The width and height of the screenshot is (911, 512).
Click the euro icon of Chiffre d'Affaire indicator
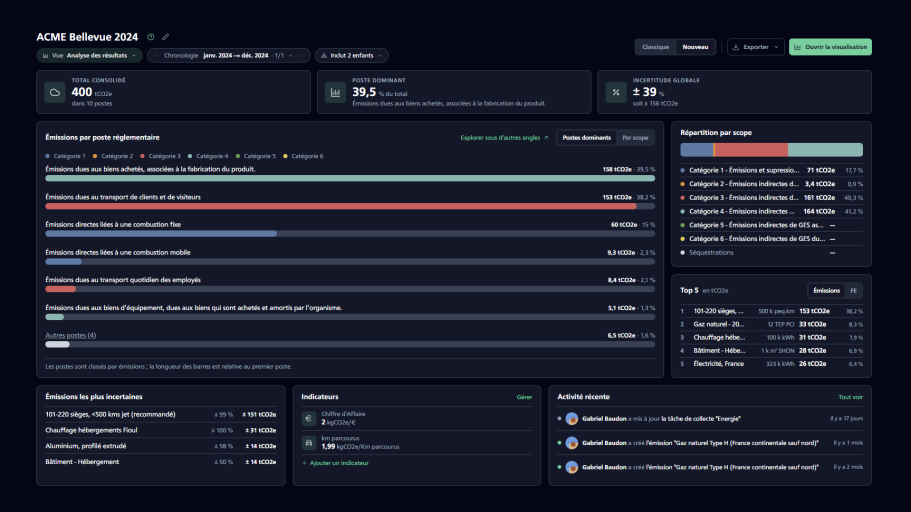click(x=309, y=418)
